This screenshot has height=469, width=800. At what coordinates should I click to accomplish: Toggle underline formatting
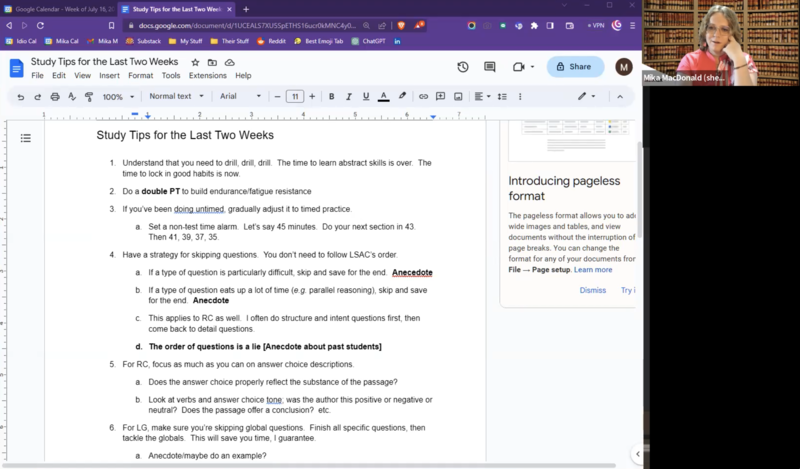366,97
